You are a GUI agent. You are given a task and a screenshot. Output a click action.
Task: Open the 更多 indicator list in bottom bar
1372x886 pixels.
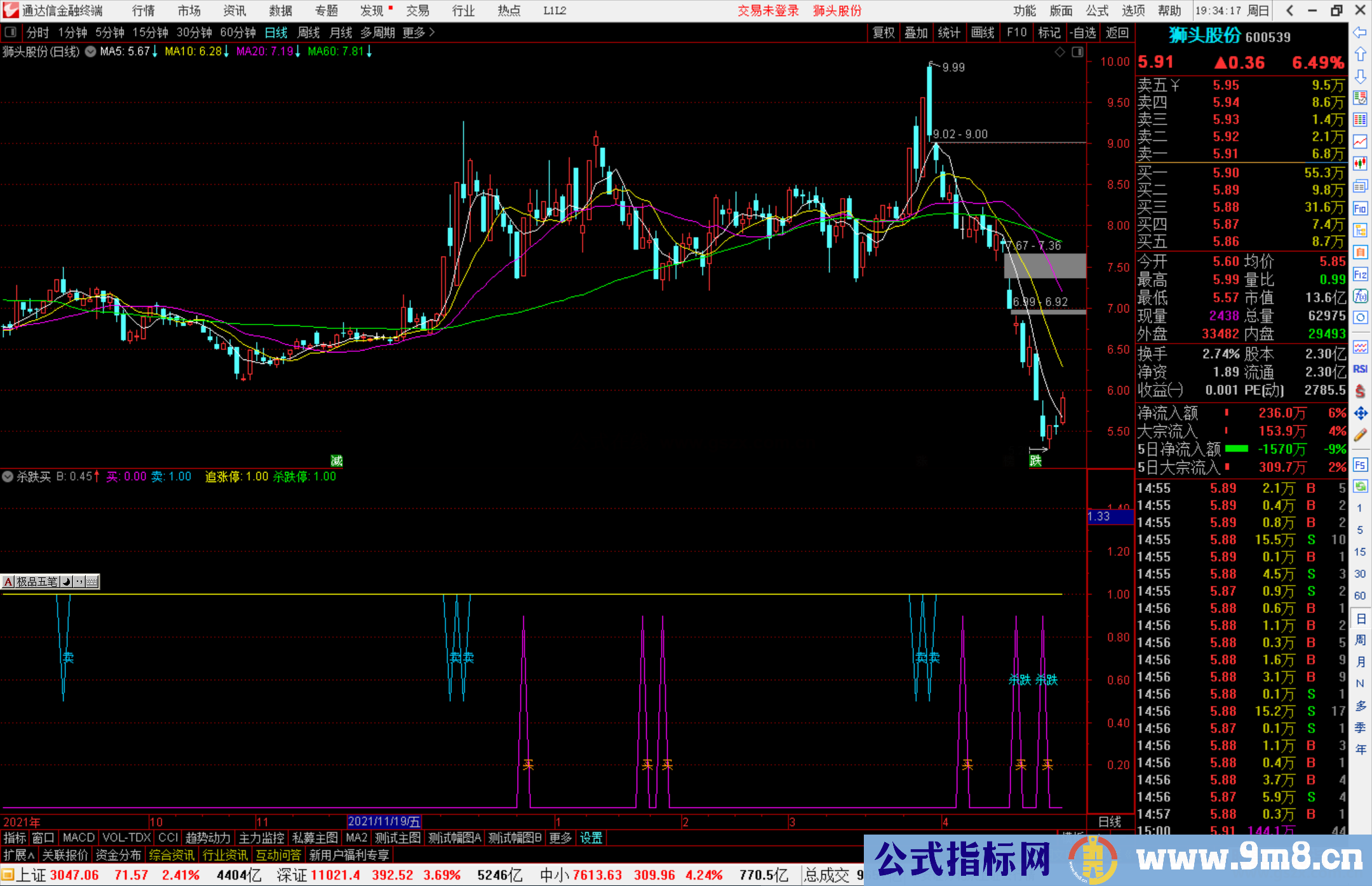(x=559, y=838)
